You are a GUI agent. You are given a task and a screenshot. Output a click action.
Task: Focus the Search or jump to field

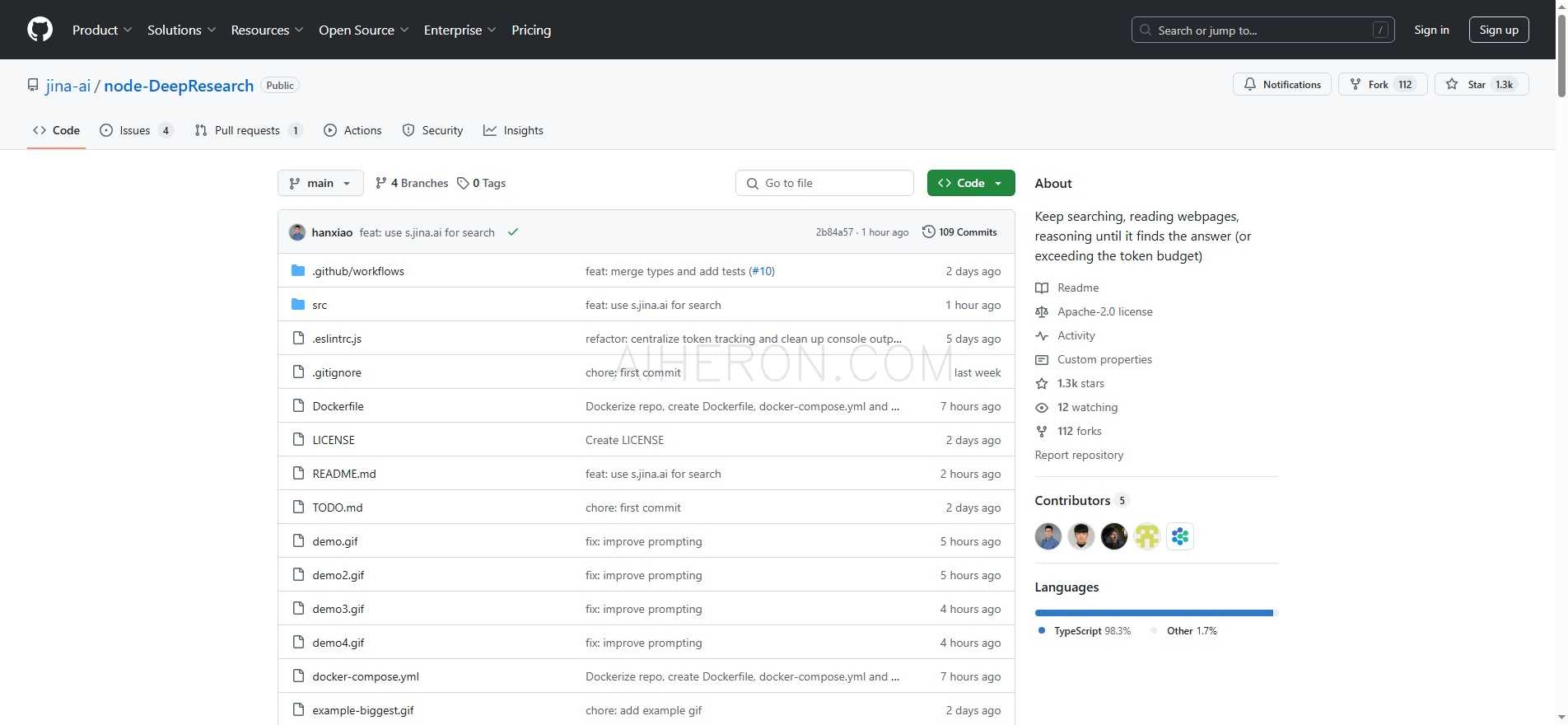click(x=1262, y=30)
